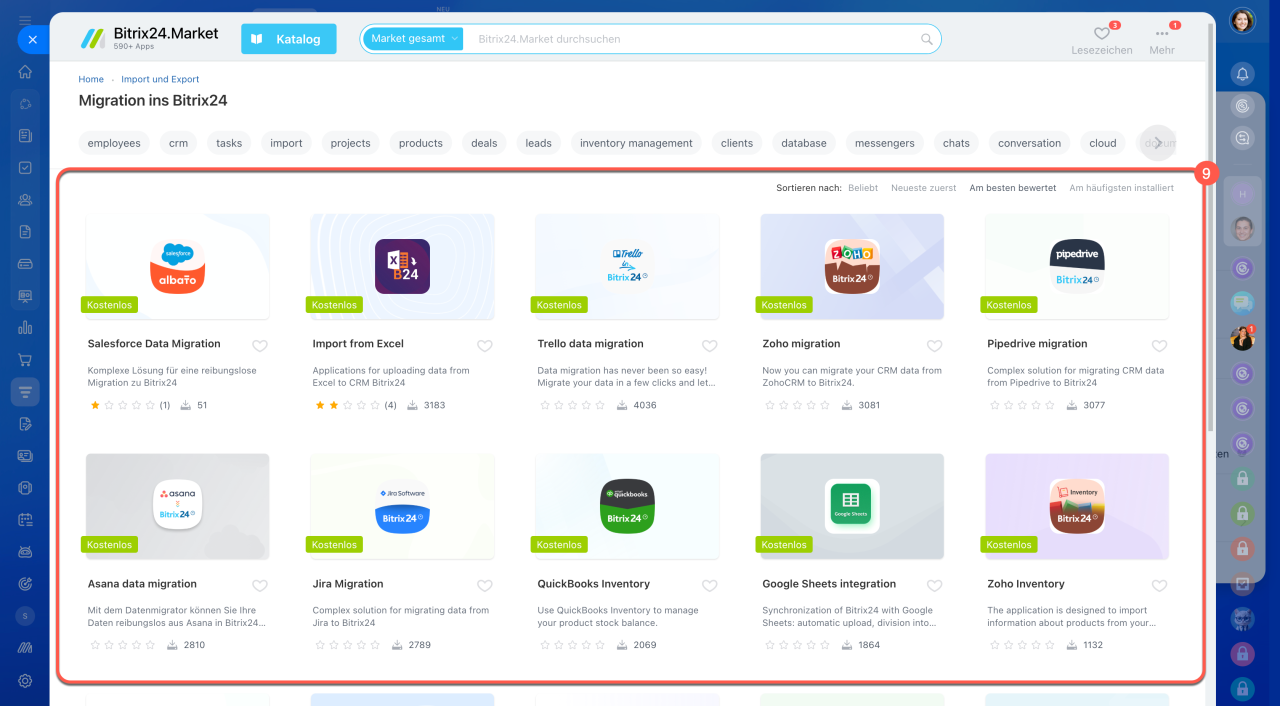Bookmark Google Sheets integration with heart
The image size is (1280, 706).
pyautogui.click(x=935, y=586)
